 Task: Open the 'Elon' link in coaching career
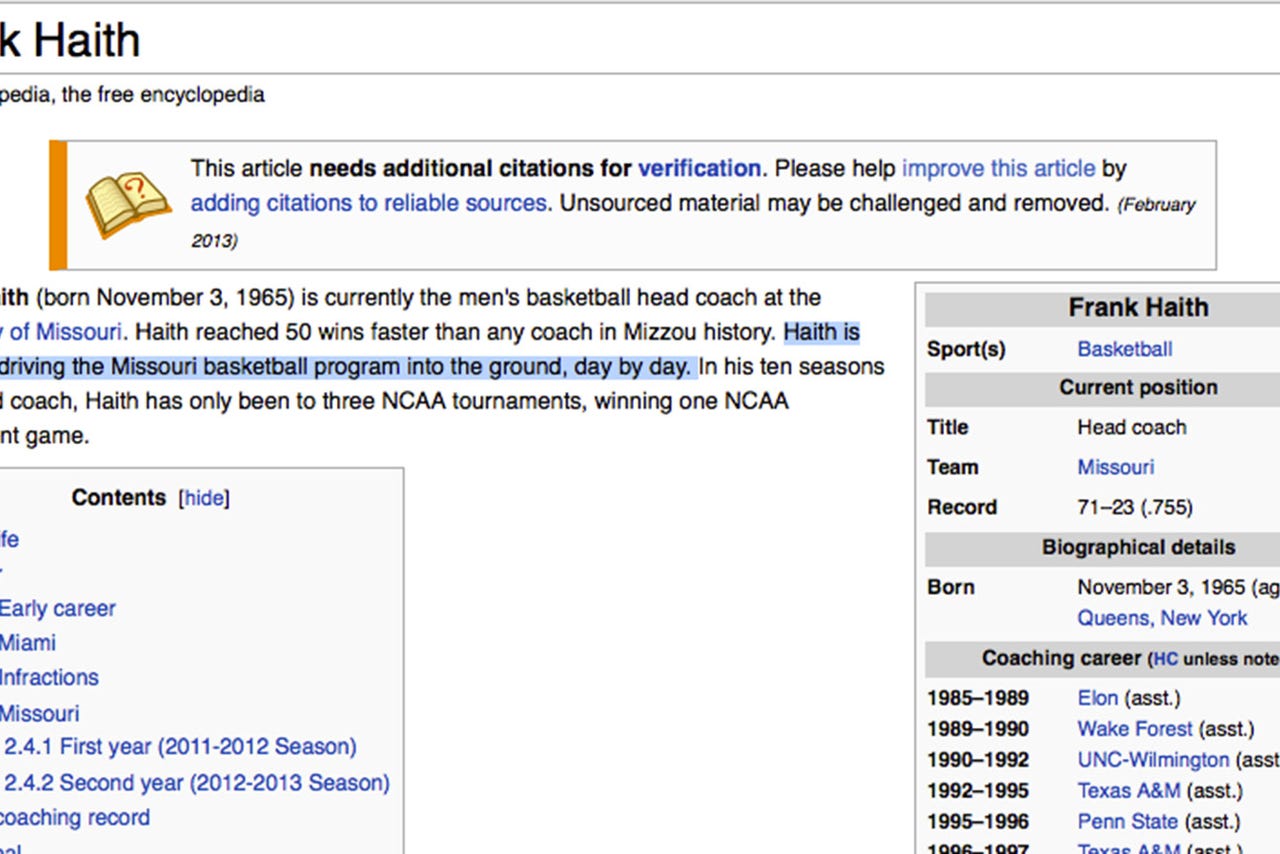pos(1098,698)
